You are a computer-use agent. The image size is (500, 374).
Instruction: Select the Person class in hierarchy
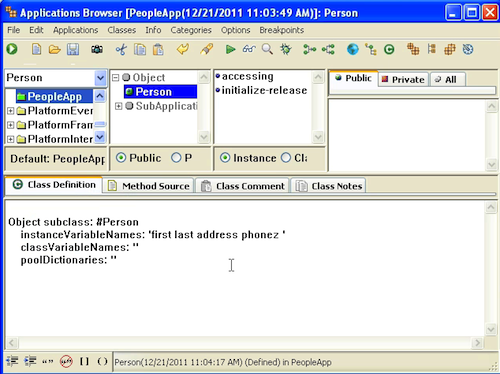160,92
